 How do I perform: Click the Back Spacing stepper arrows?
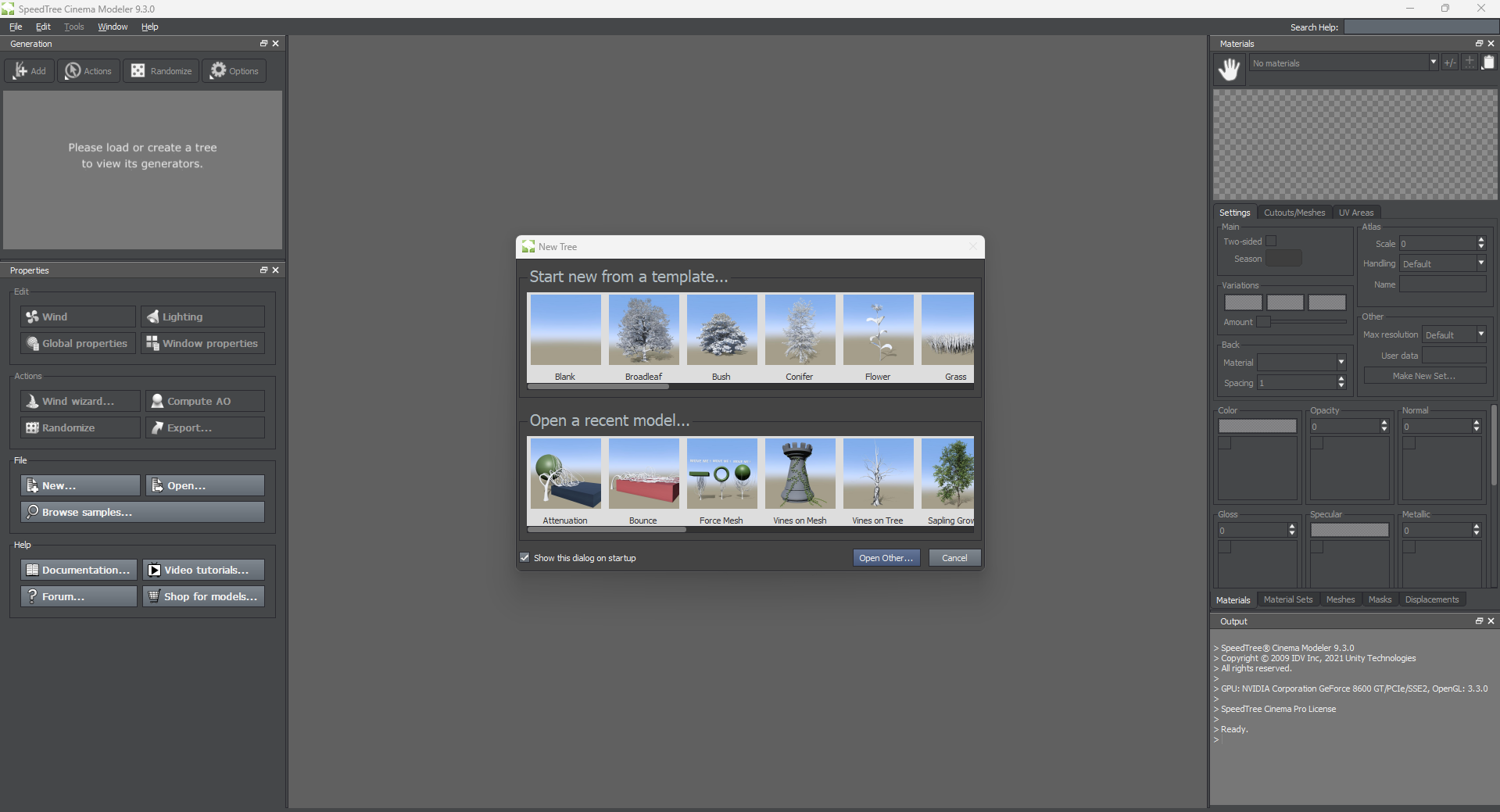click(1341, 383)
